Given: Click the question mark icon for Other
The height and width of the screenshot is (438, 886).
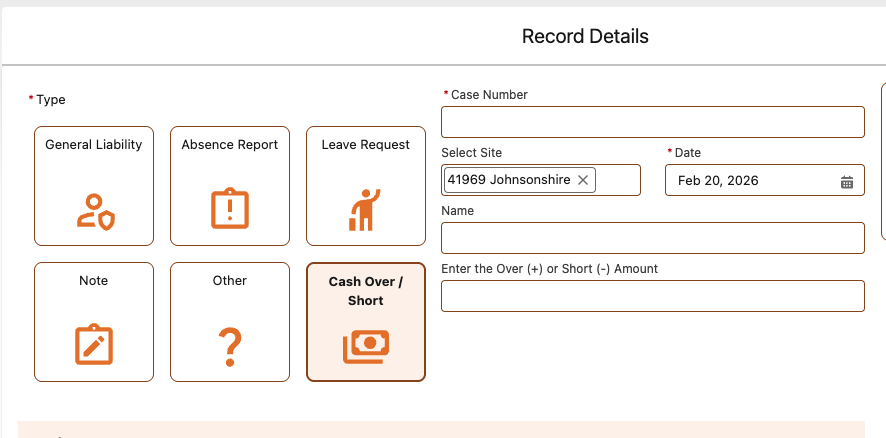Looking at the screenshot, I should click(230, 346).
